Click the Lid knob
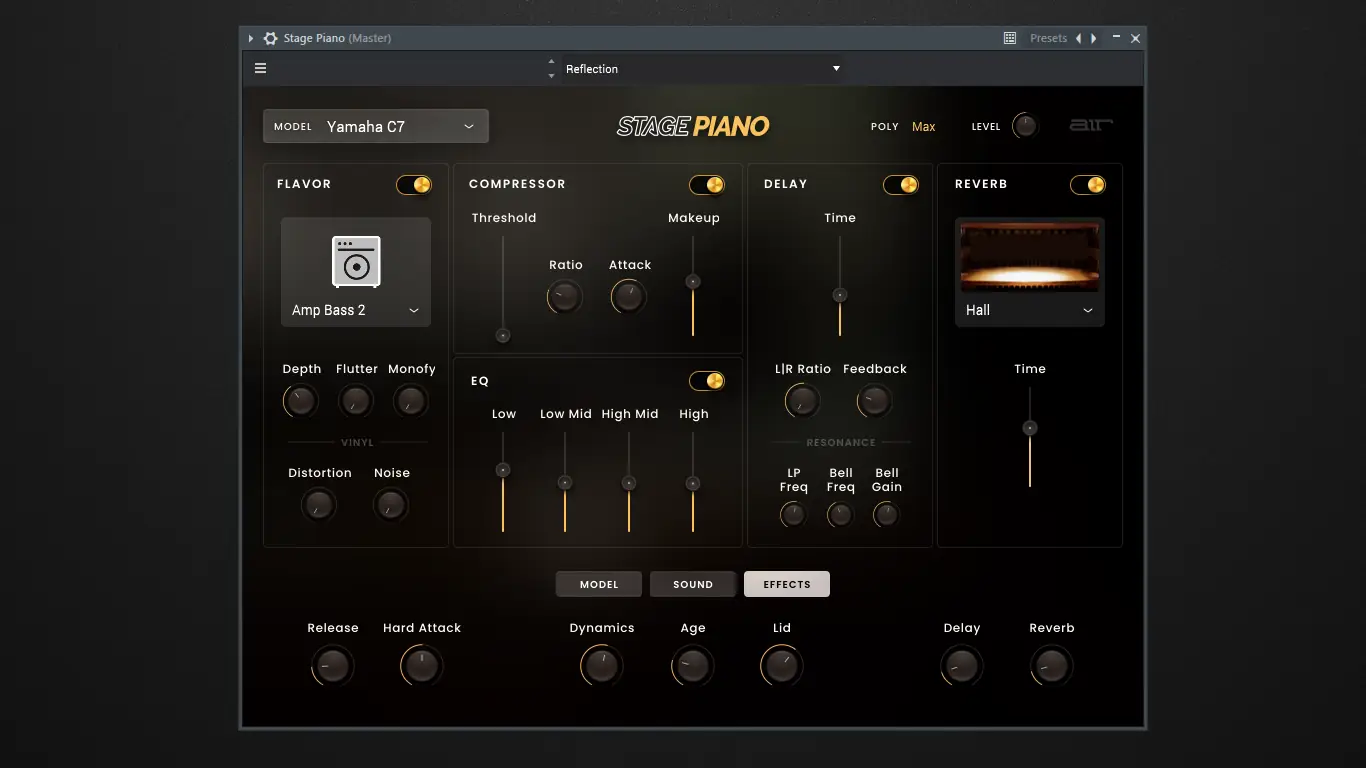Viewport: 1366px width, 768px height. (x=782, y=666)
